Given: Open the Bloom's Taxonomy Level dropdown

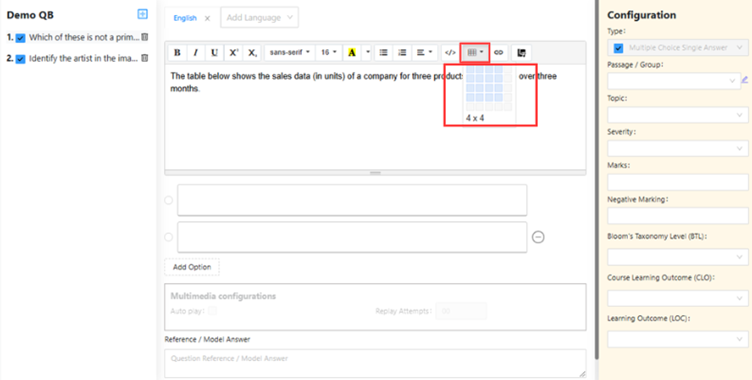Looking at the screenshot, I should [678, 257].
